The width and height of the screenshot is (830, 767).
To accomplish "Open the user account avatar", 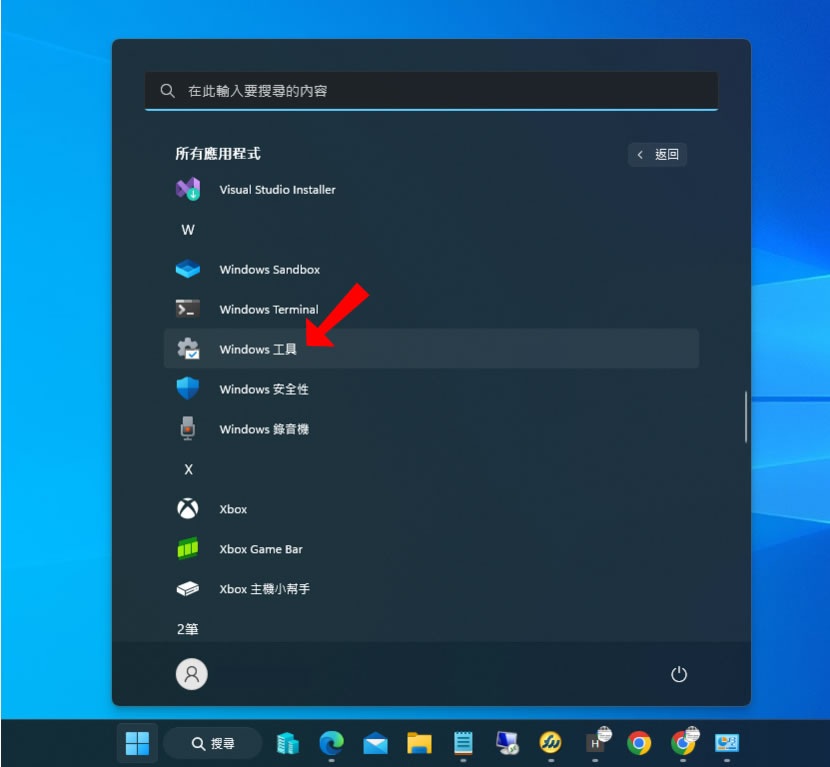I will 192,674.
